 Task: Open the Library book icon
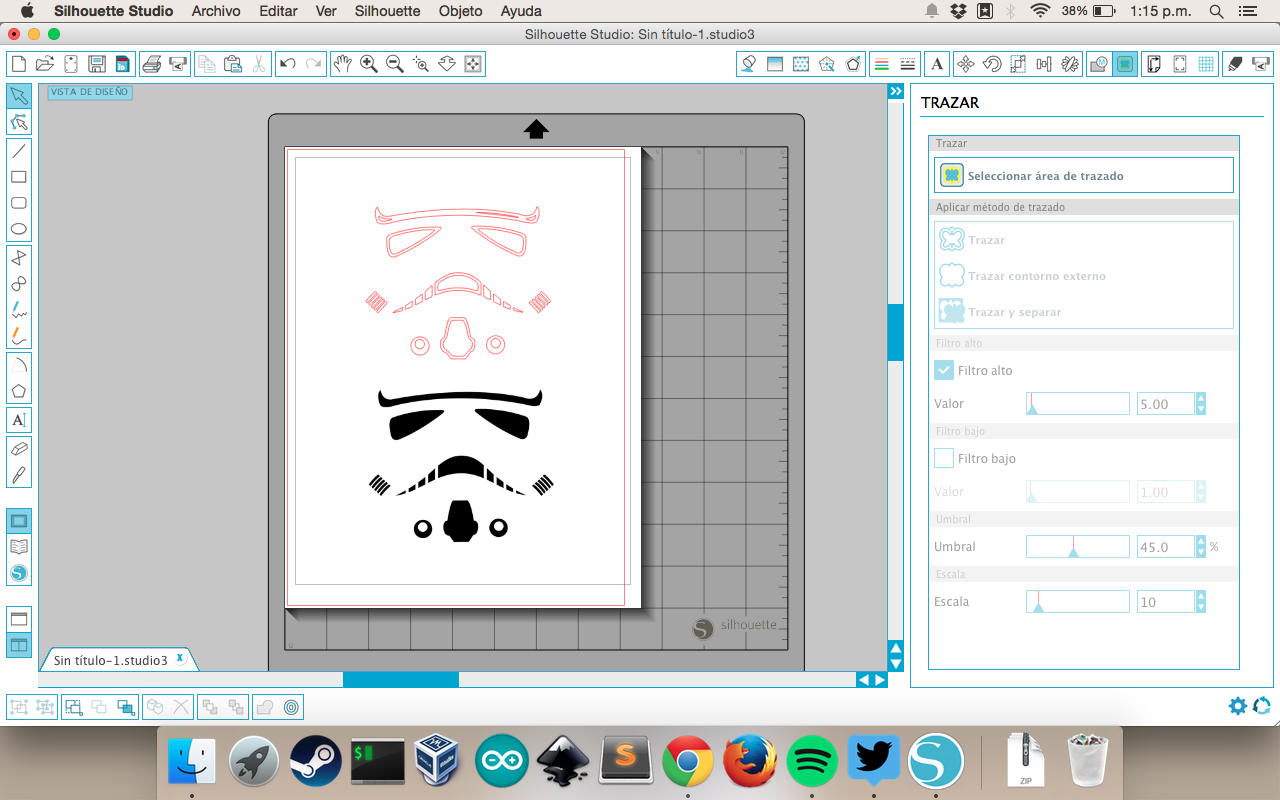point(19,547)
